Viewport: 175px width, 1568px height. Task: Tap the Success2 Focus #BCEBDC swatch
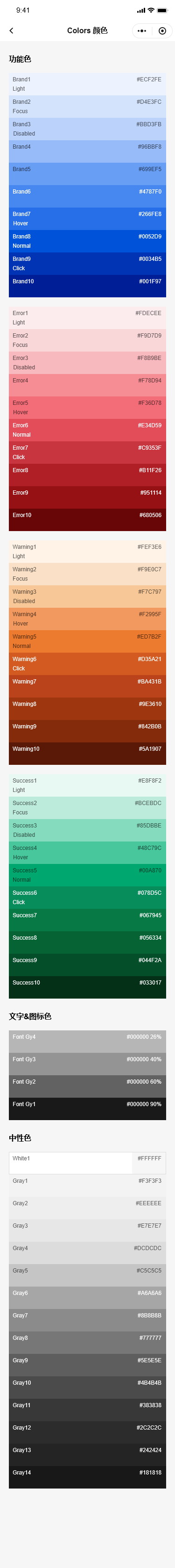(x=88, y=808)
